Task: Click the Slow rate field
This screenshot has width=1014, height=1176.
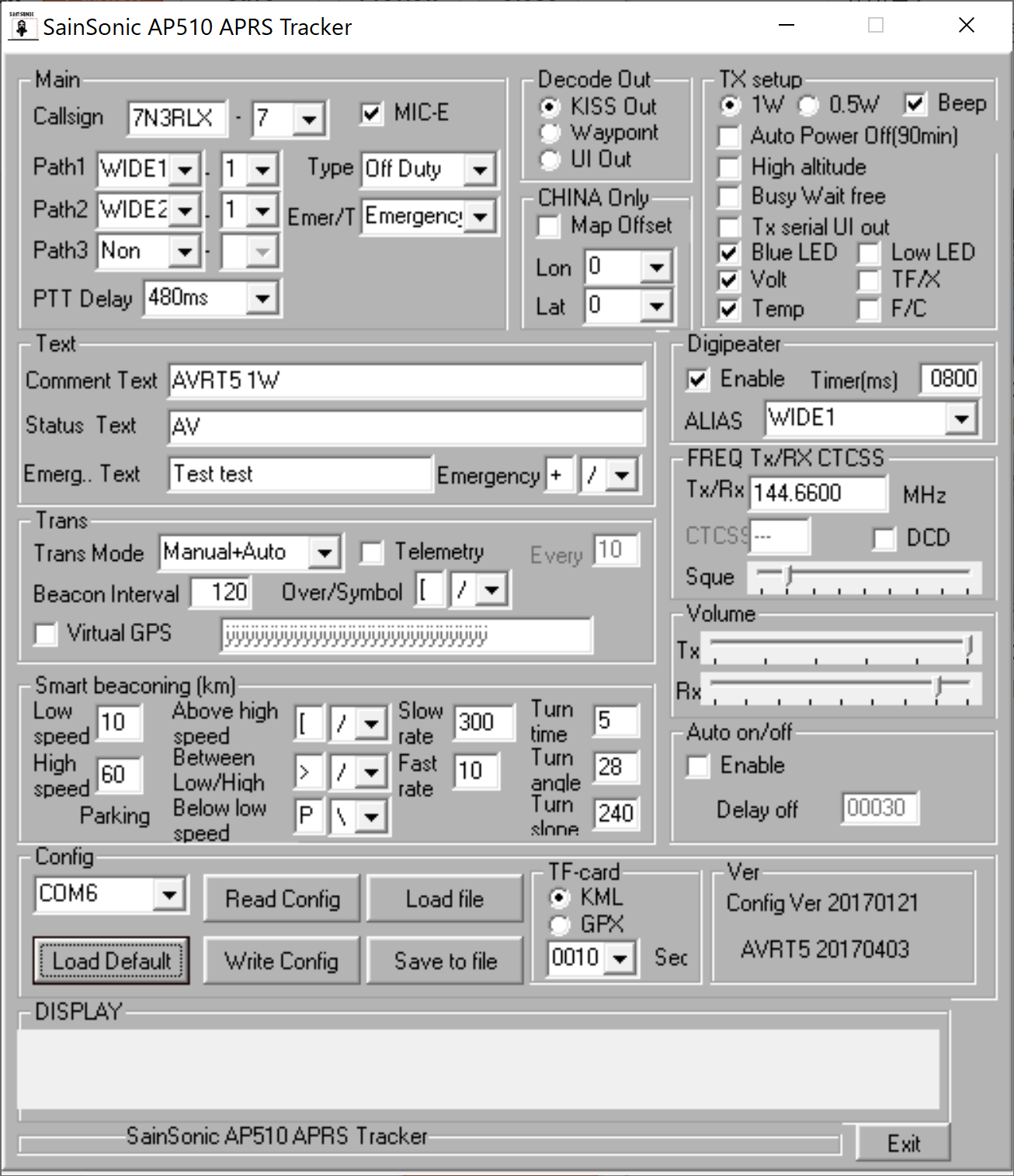Action: coord(484,723)
